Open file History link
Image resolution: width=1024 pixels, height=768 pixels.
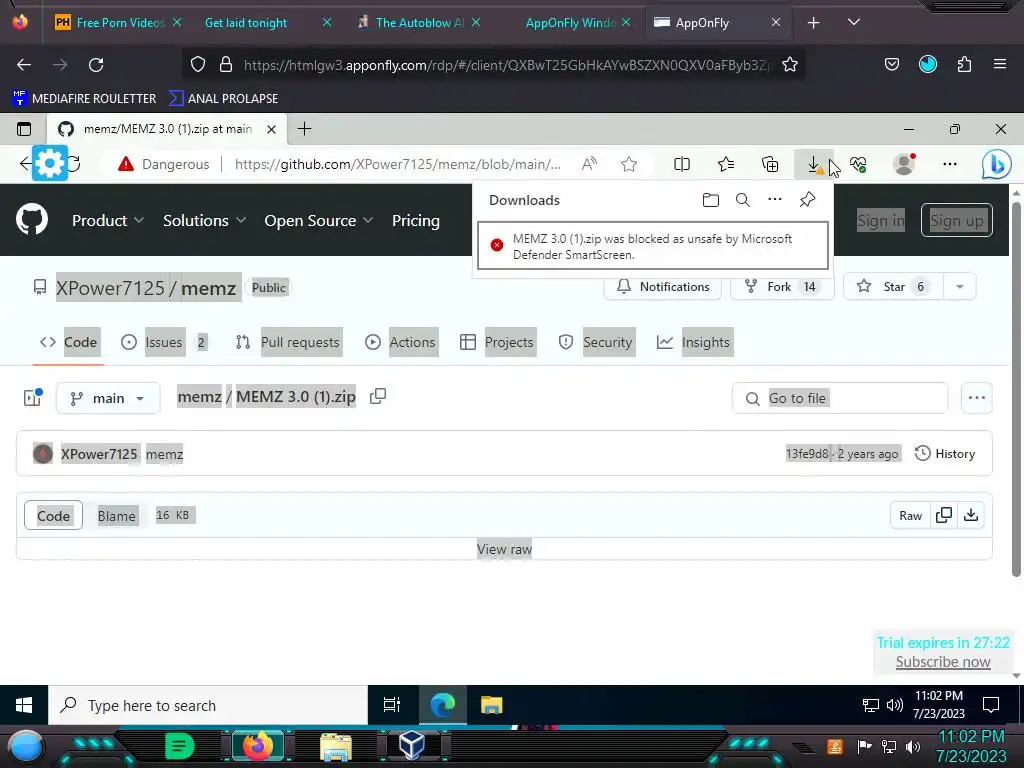(945, 454)
